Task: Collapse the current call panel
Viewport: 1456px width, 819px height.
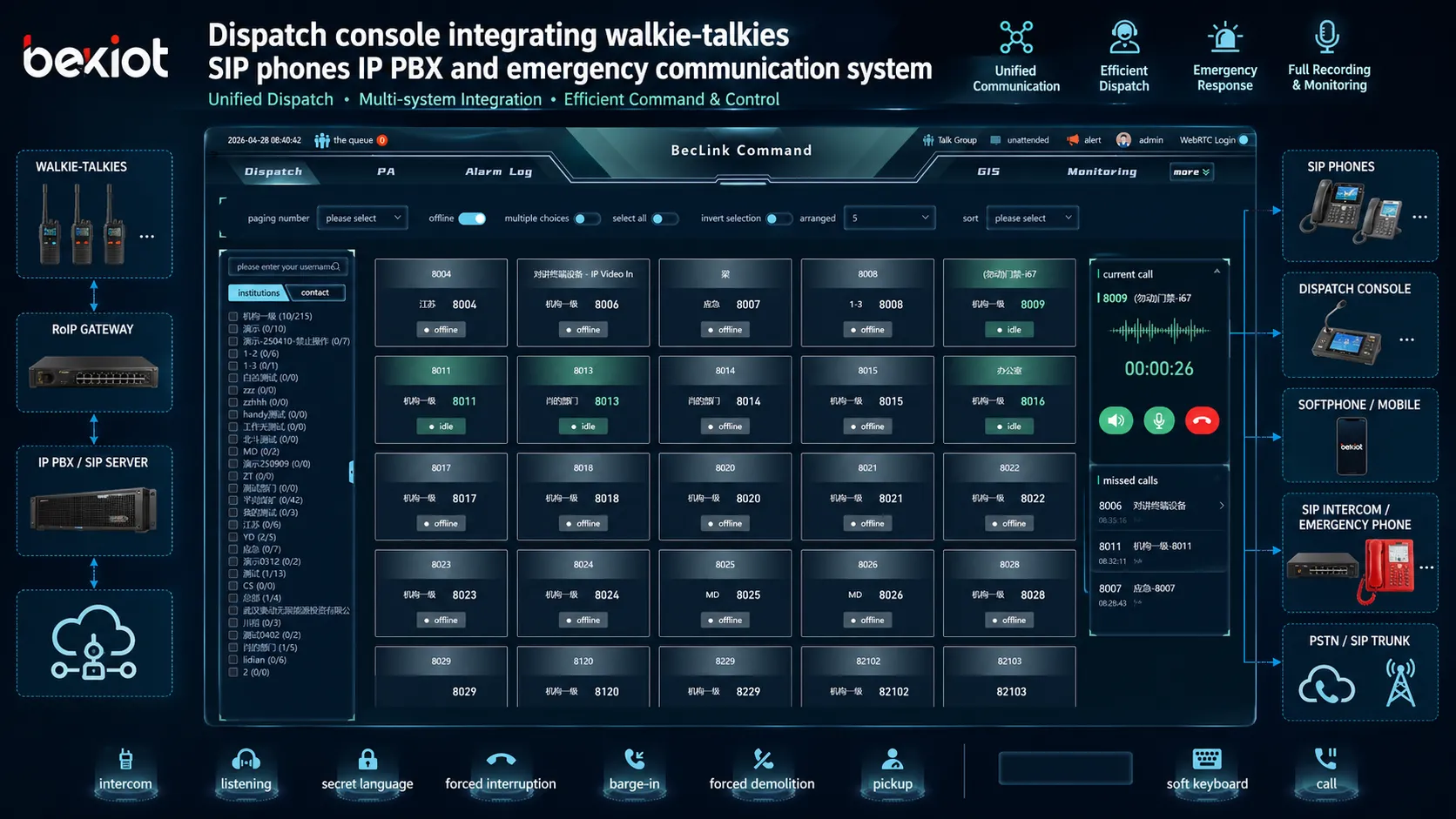Action: pyautogui.click(x=1217, y=272)
